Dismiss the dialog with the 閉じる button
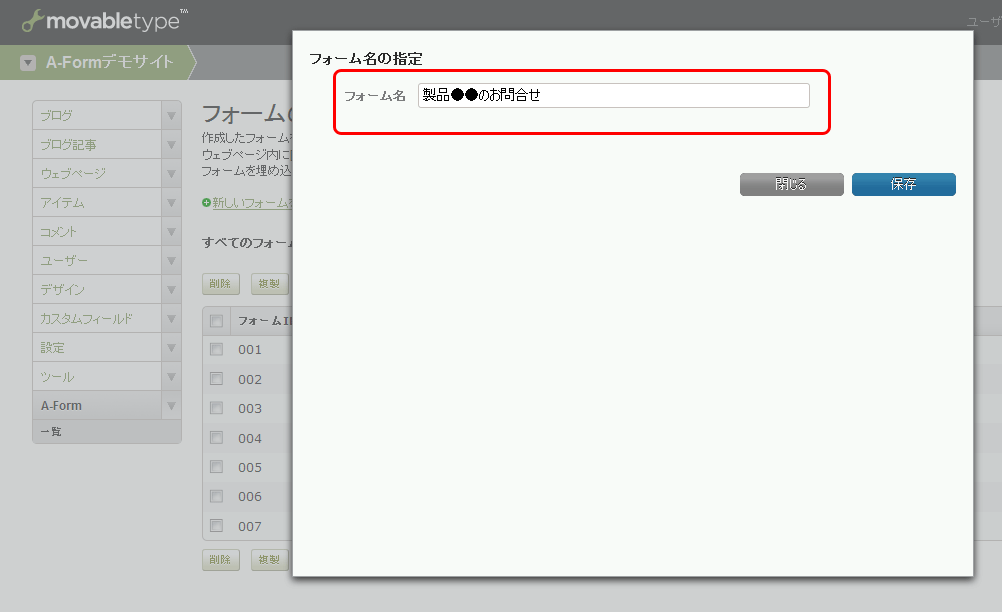Screen dimensions: 1002x612 tap(791, 184)
